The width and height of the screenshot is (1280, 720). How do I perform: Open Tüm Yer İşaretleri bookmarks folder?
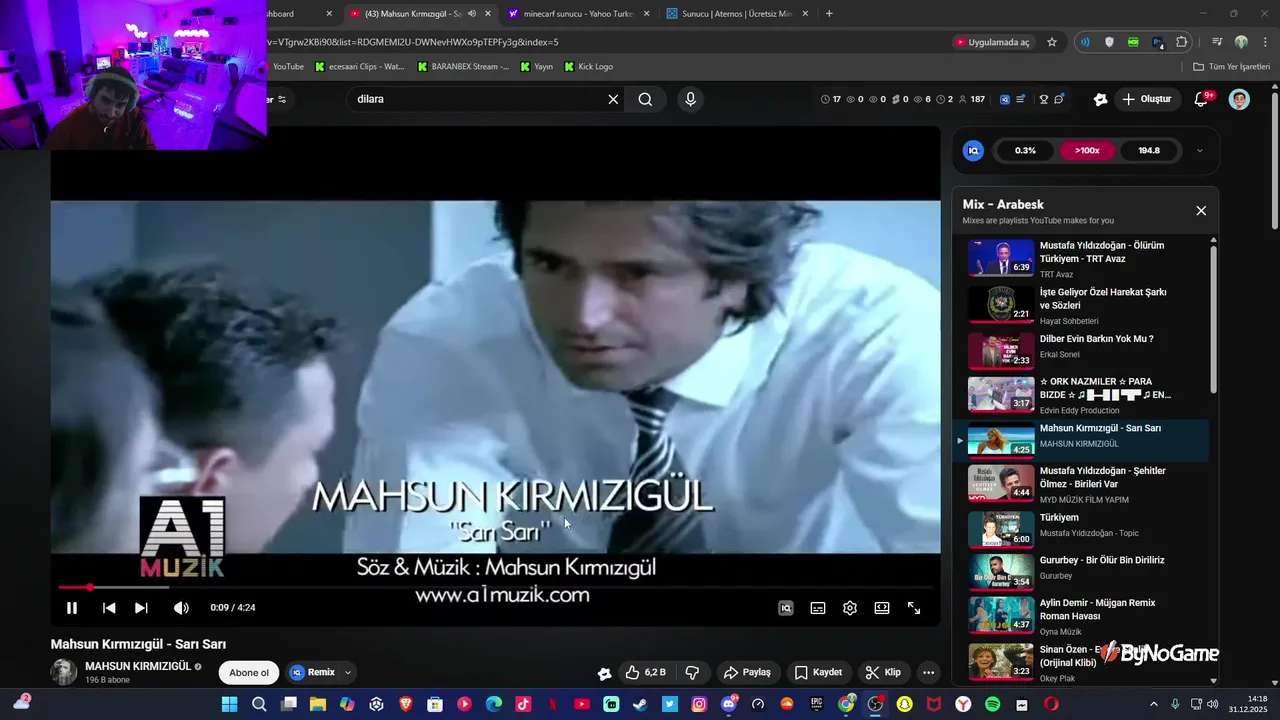coord(1231,67)
